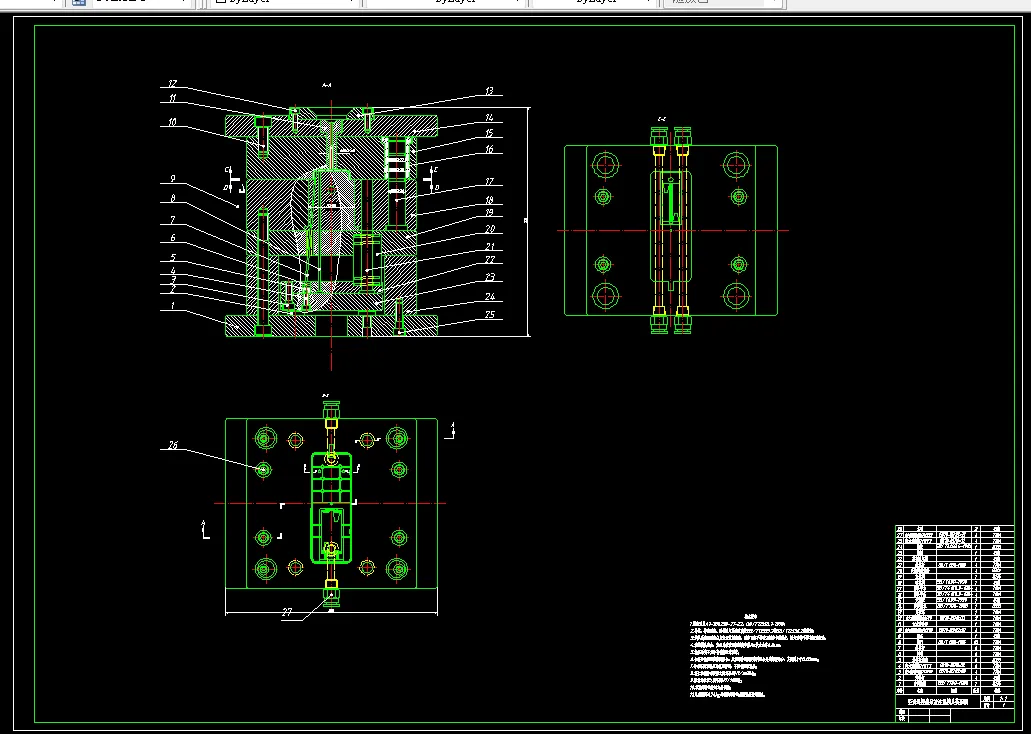Open the lineweight ByLayer dropdown

point(594,2)
